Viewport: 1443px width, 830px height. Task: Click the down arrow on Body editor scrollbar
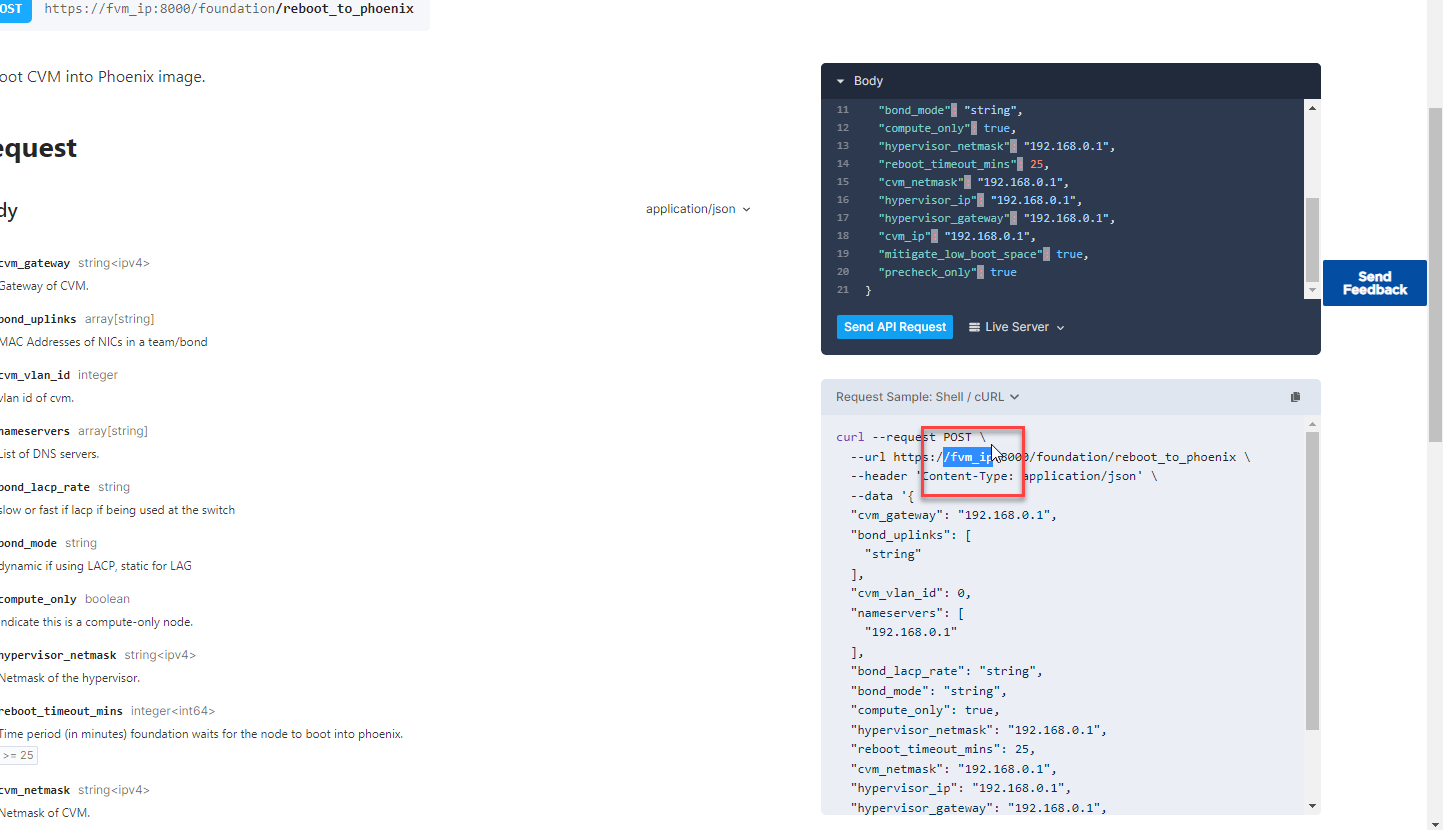coord(1311,291)
